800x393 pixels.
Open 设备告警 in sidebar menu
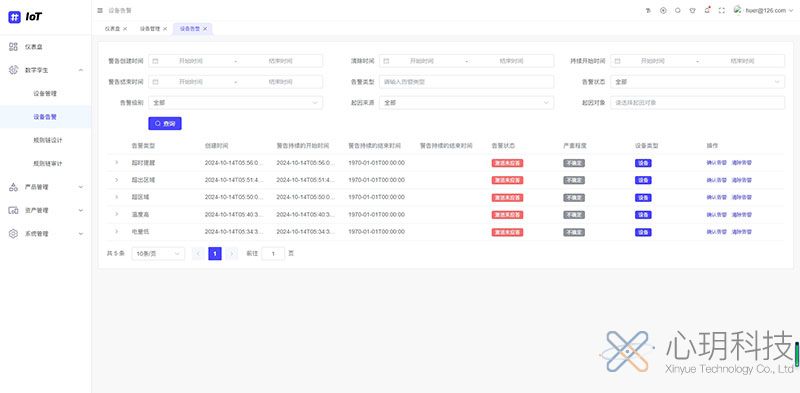(45, 117)
